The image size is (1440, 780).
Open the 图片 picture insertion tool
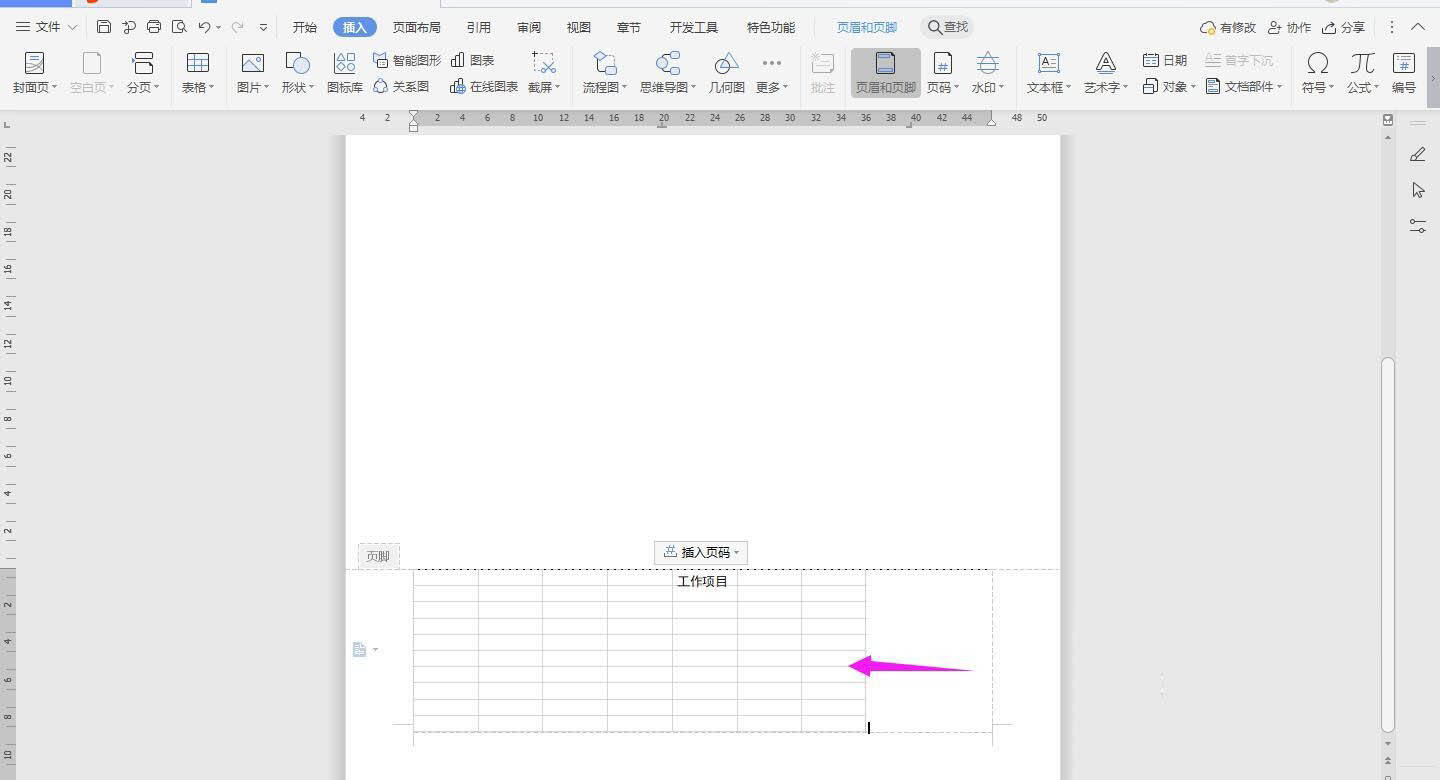tap(251, 70)
